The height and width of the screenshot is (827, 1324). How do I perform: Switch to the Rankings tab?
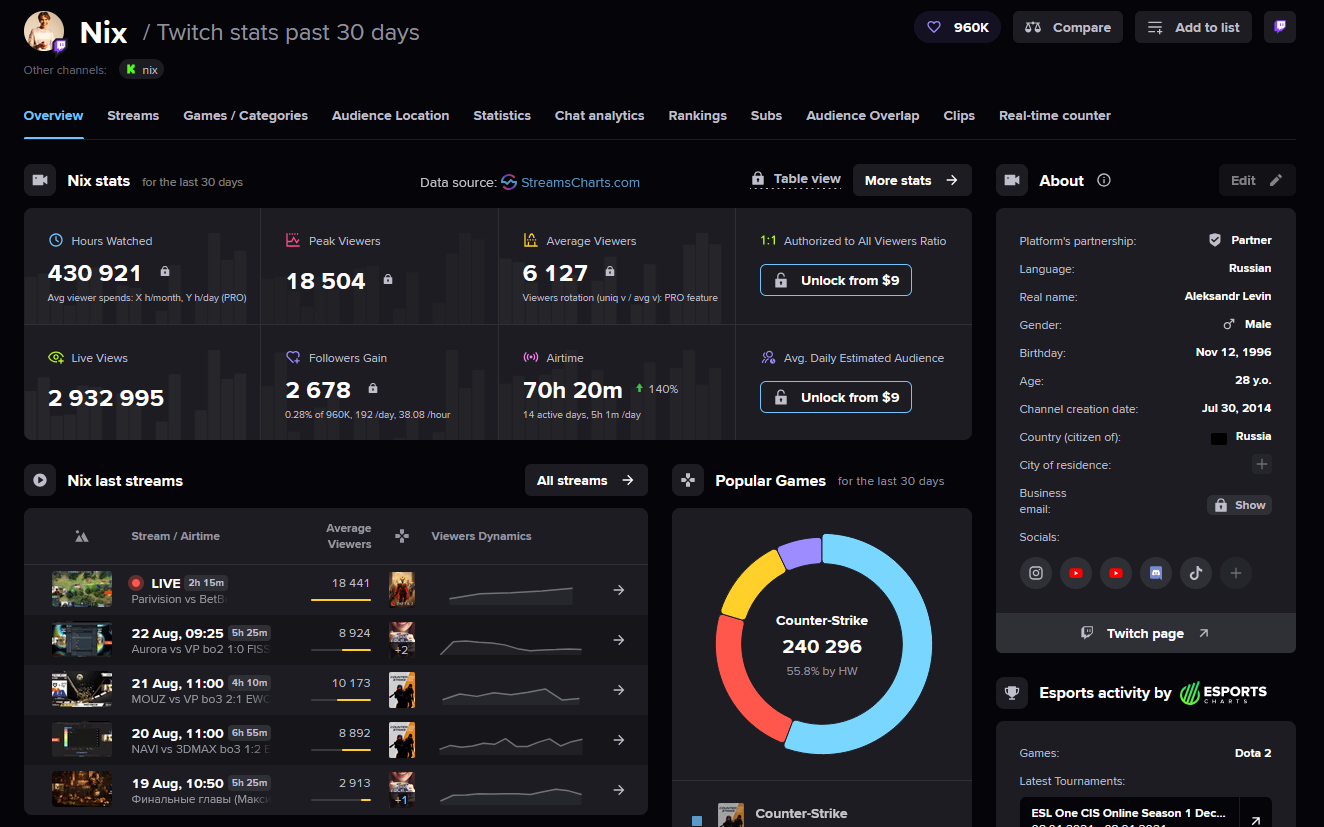click(698, 116)
